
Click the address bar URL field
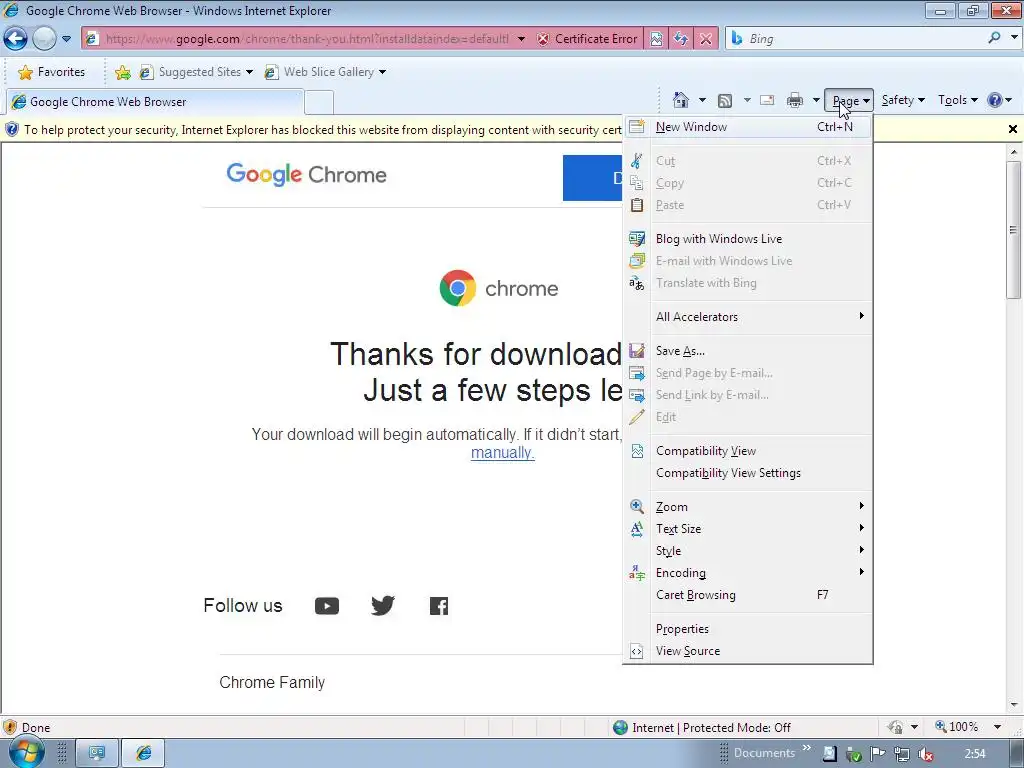click(307, 39)
